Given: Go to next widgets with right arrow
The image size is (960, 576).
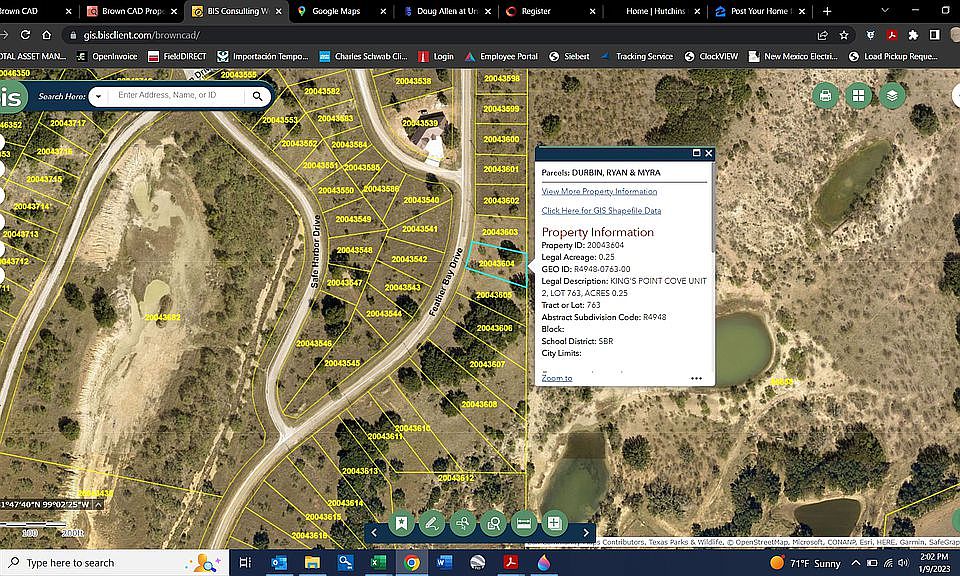Looking at the screenshot, I should 585,533.
